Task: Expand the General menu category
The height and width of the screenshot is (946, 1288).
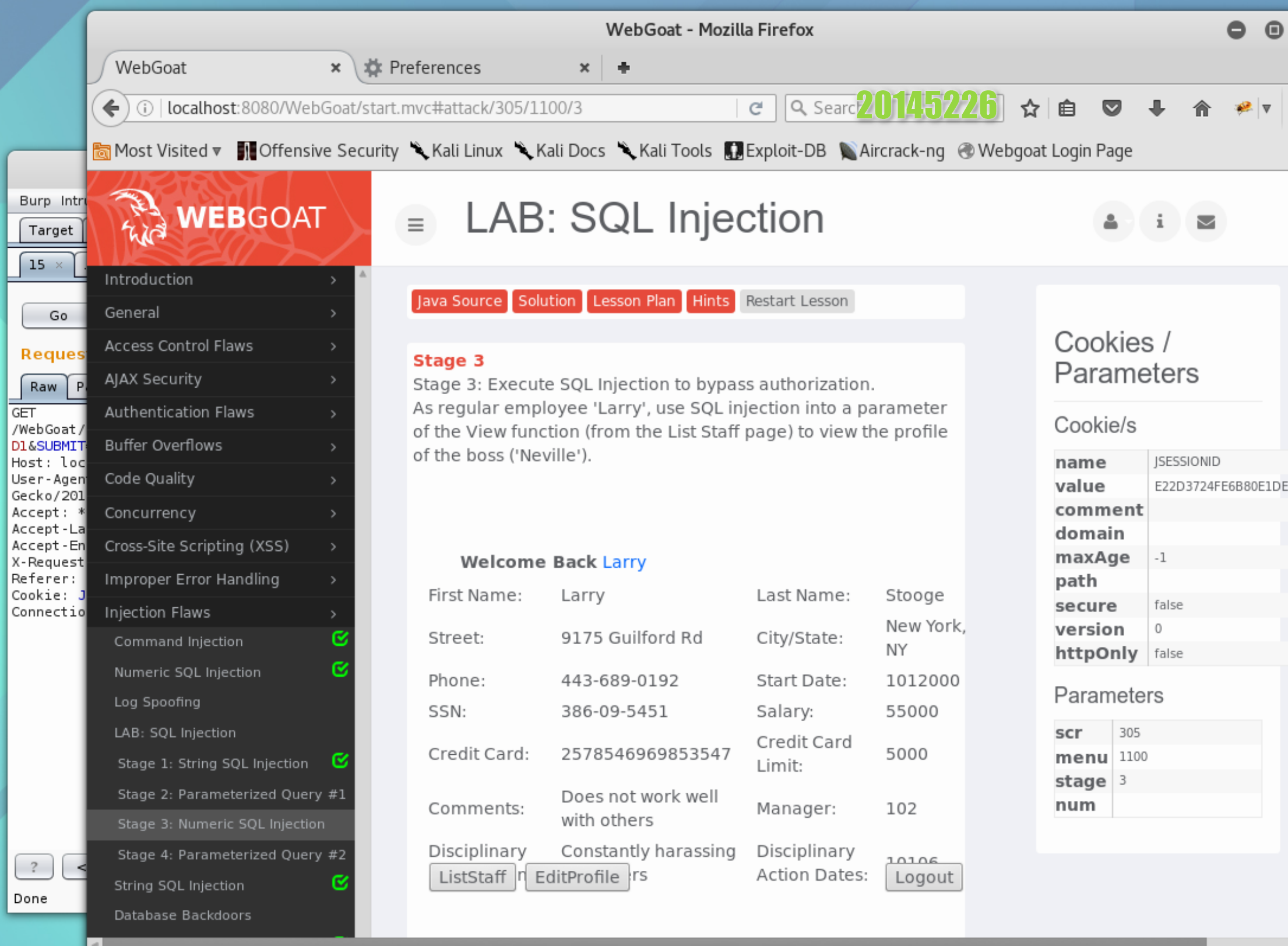Action: point(220,313)
